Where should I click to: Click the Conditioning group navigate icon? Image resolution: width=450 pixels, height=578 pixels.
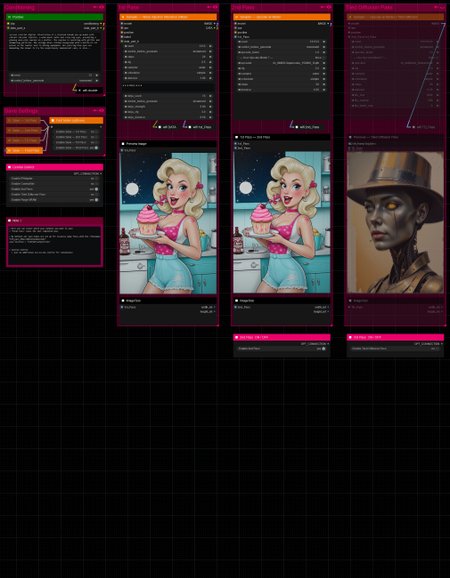pos(102,7)
